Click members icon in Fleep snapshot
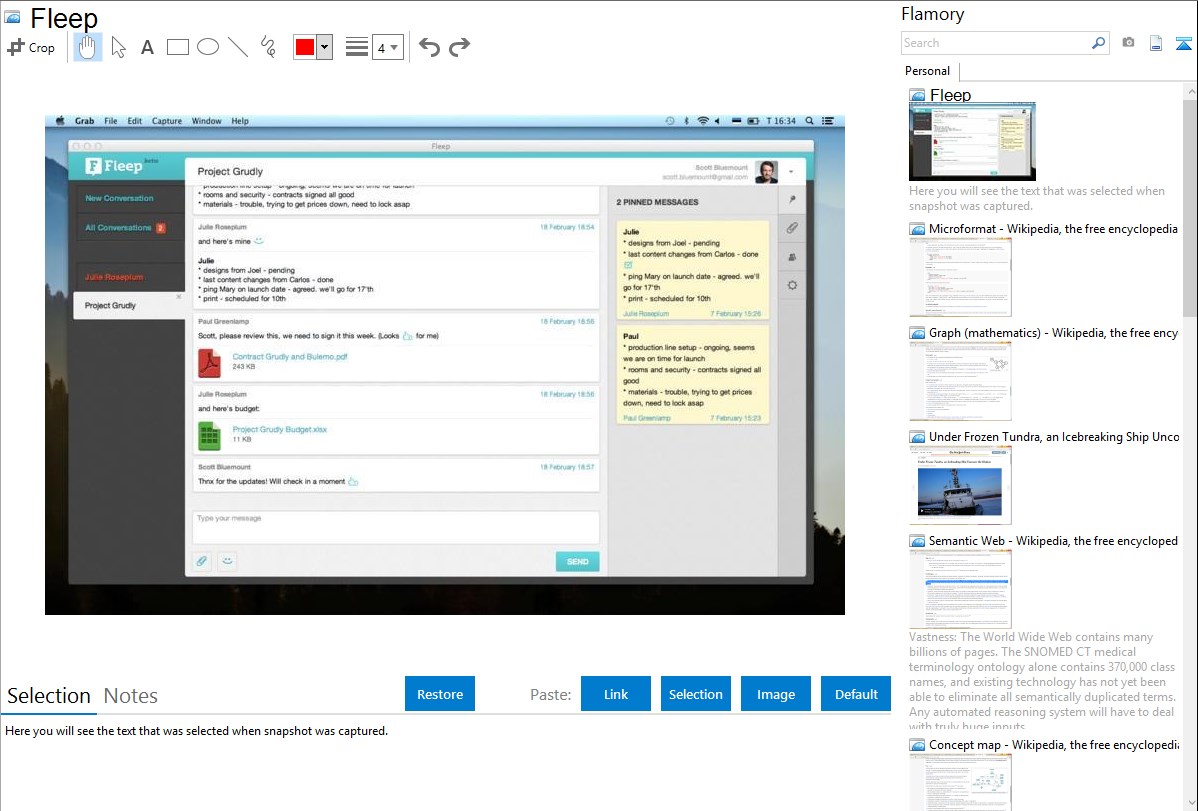The height and width of the screenshot is (811, 1198). (792, 257)
